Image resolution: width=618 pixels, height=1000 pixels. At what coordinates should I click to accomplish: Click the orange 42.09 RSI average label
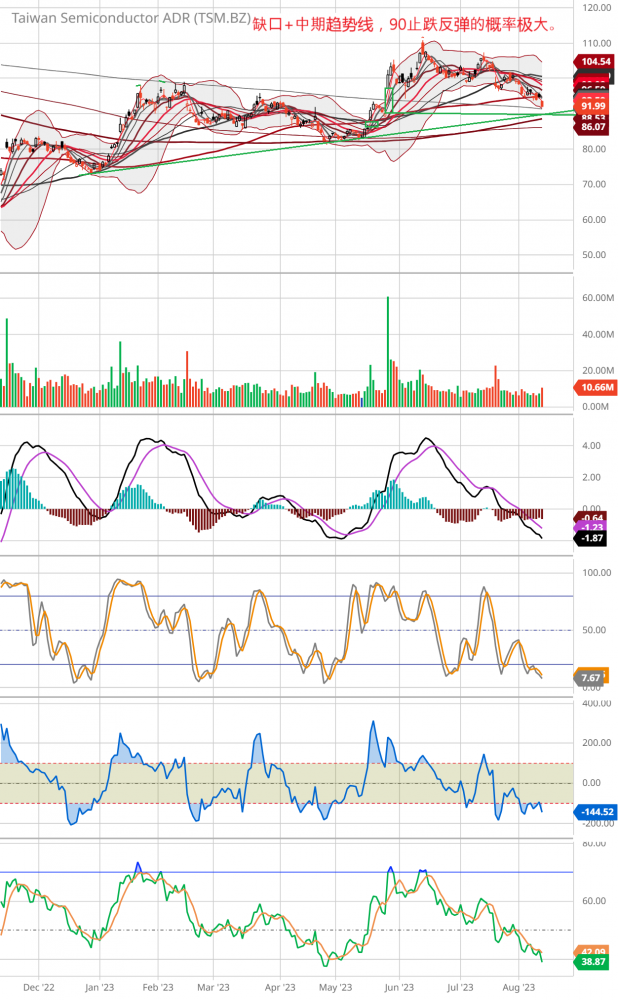[594, 951]
